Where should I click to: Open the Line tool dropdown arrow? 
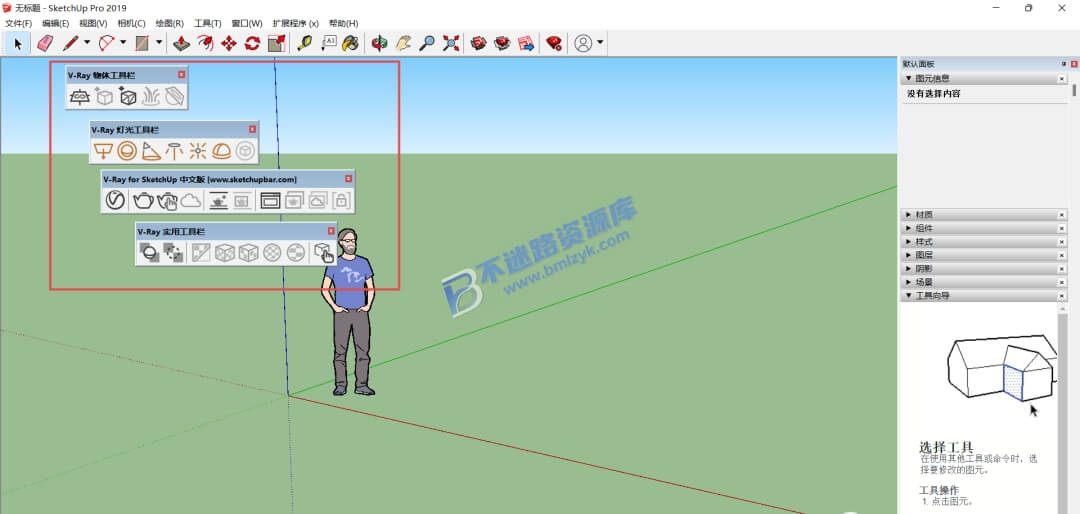pos(87,43)
